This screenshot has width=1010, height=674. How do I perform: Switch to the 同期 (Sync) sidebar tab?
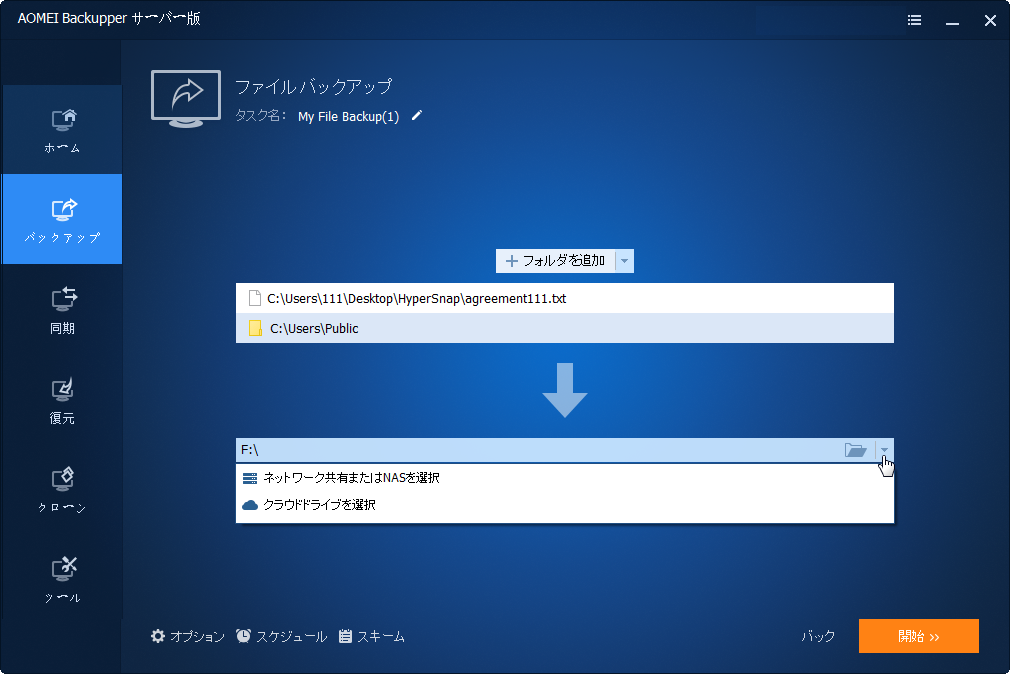click(x=62, y=310)
